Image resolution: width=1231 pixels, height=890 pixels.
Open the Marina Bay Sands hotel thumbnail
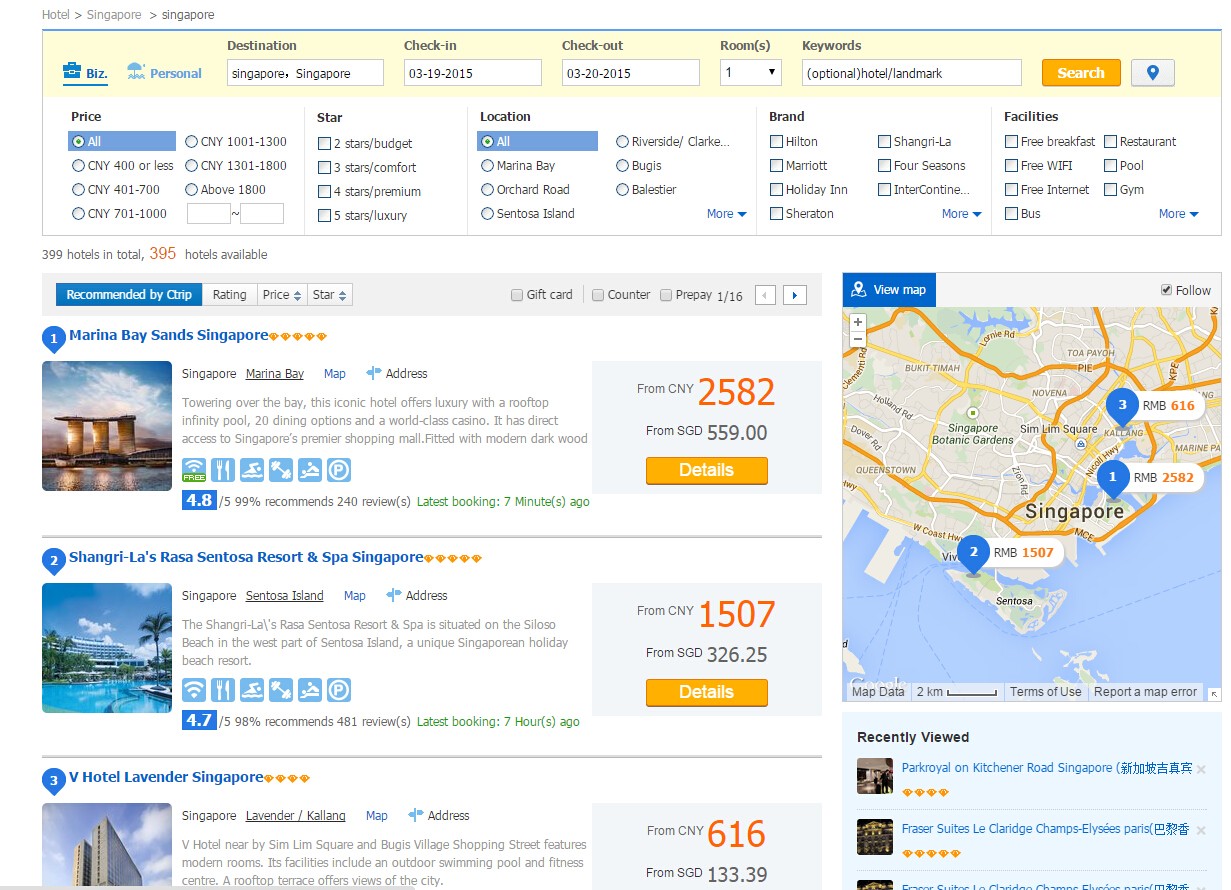click(x=107, y=426)
